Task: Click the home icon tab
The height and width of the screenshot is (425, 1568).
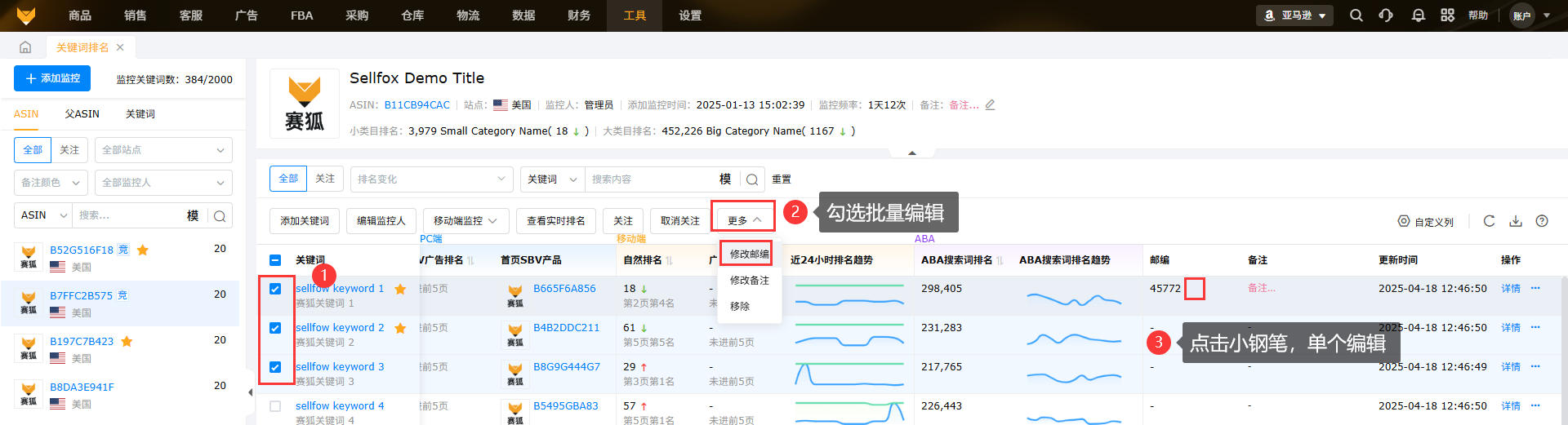Action: pos(25,47)
